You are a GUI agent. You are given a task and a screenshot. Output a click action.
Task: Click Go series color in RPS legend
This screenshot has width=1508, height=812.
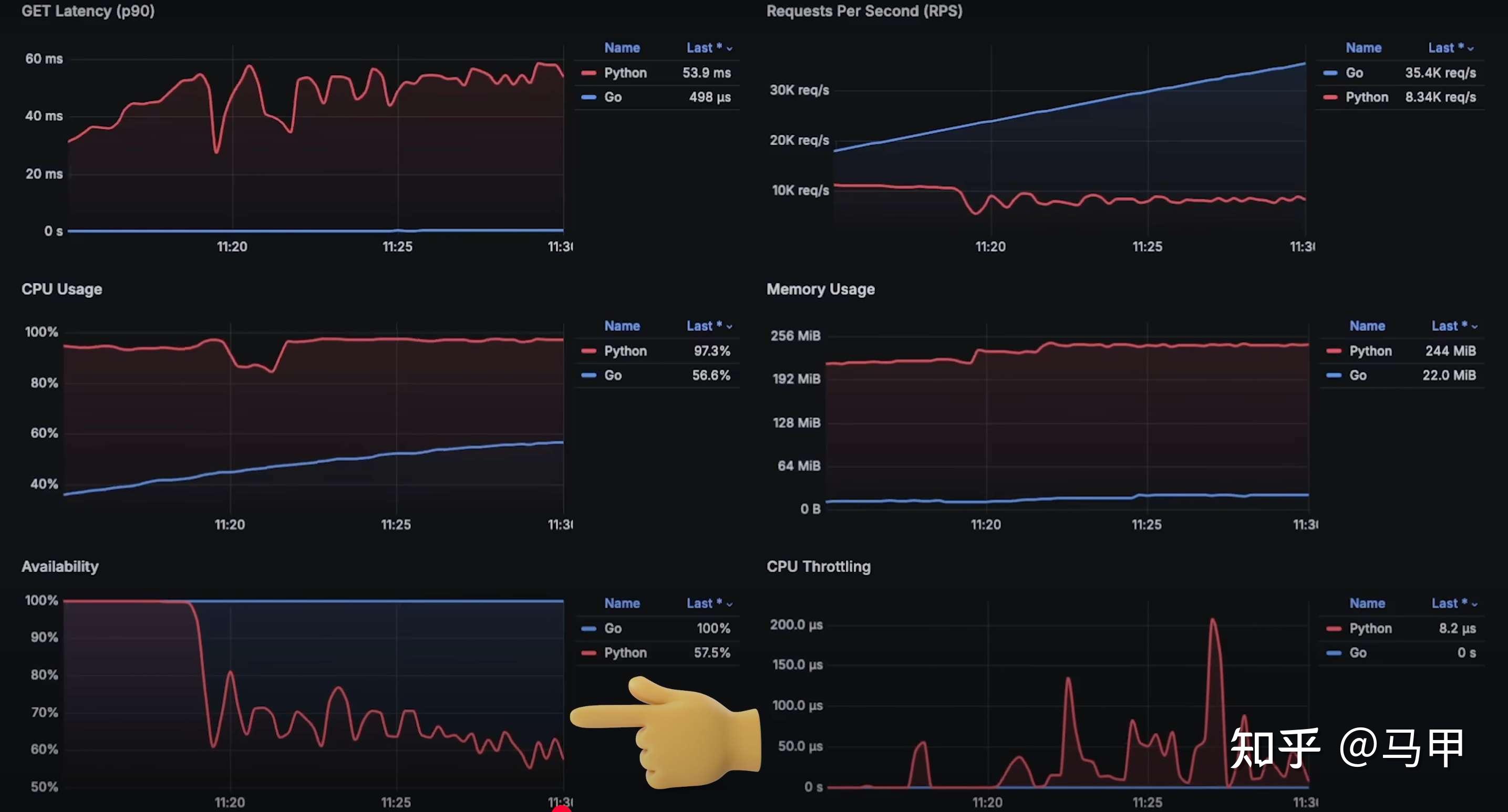click(1330, 73)
